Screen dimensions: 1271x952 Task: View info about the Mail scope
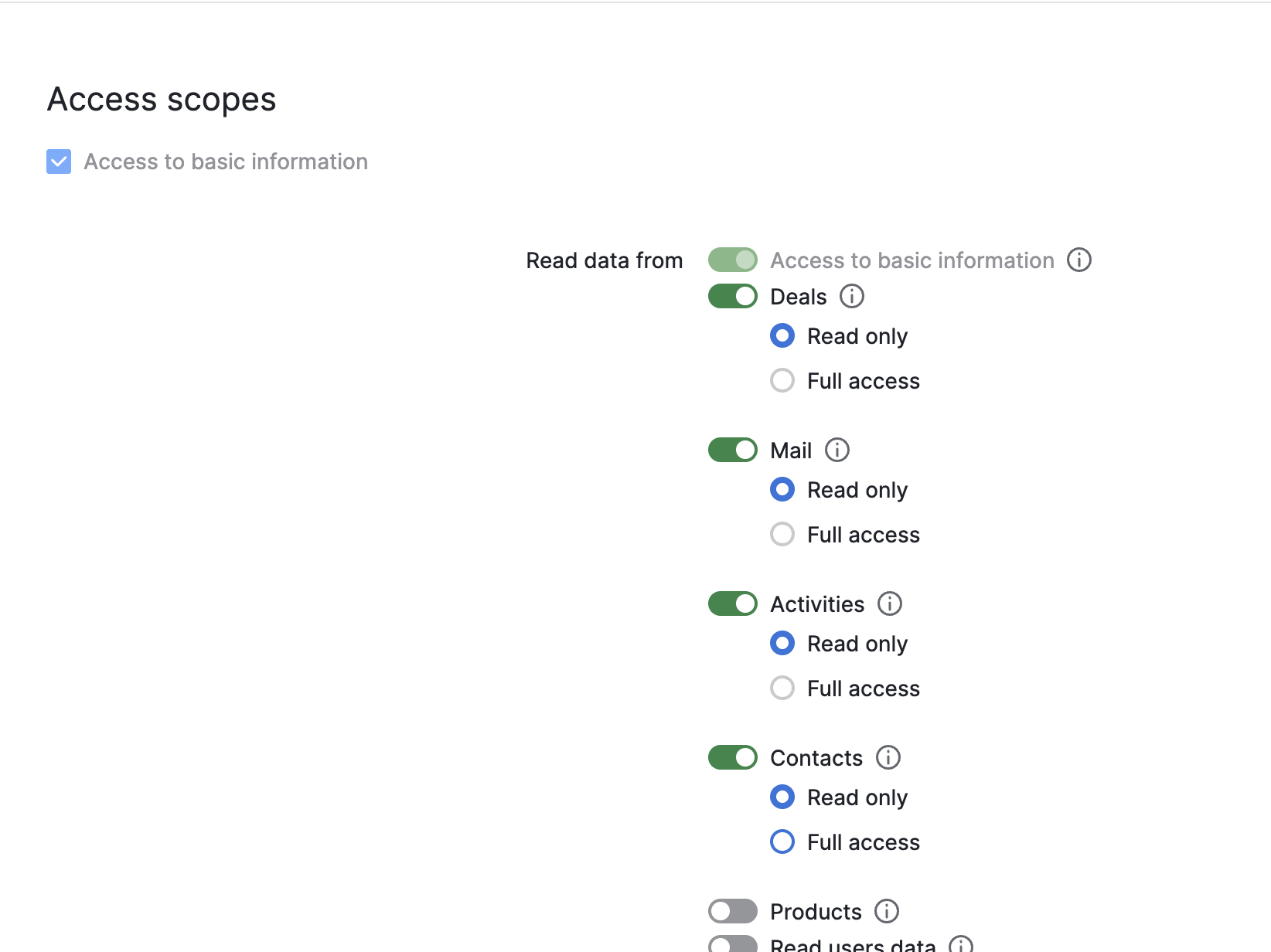point(837,450)
